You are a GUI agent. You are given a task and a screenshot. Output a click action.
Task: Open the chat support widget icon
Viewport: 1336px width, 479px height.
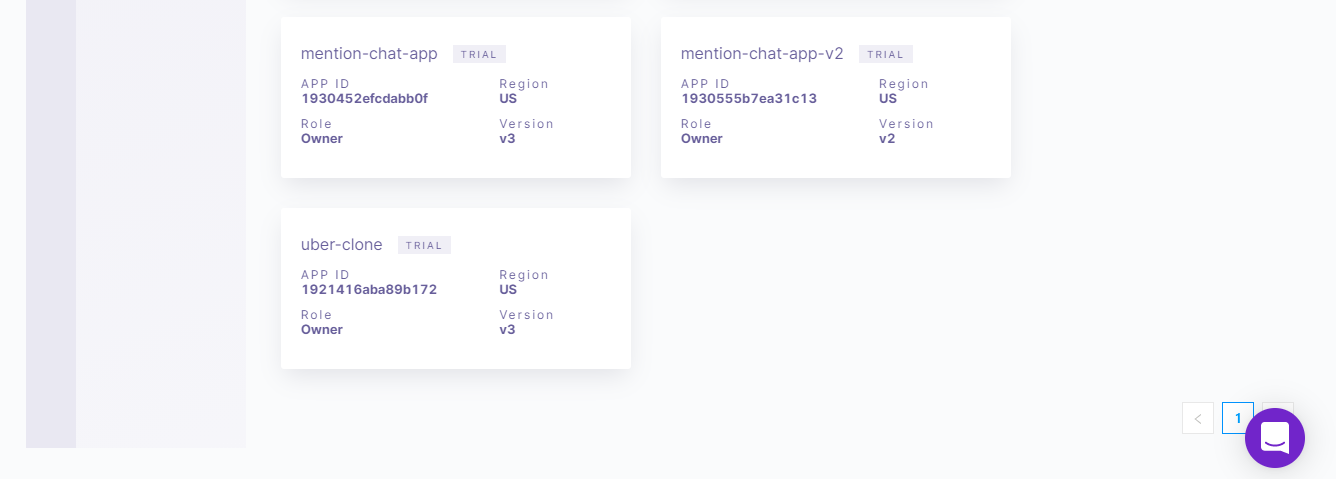click(x=1275, y=438)
